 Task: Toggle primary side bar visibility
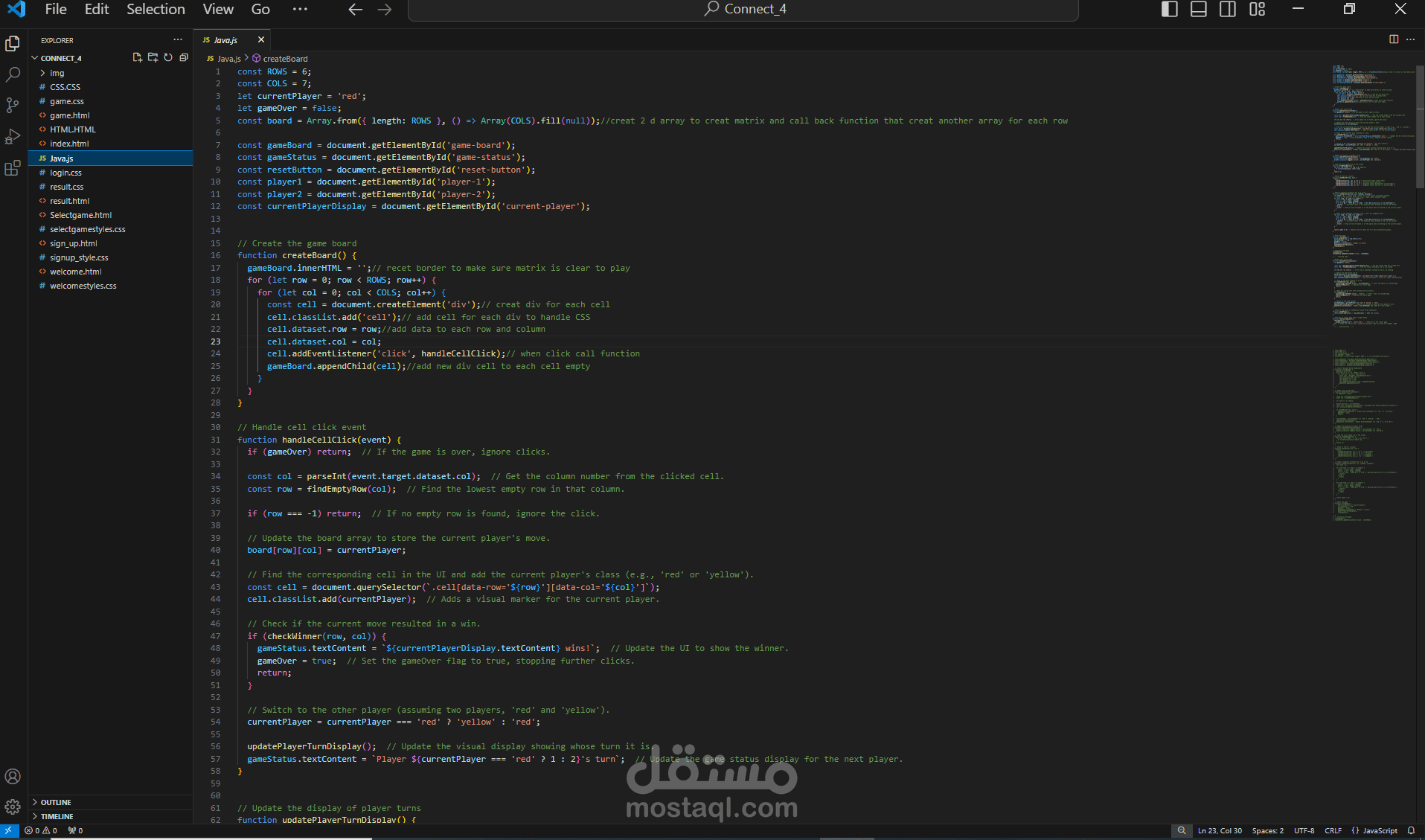point(1170,9)
